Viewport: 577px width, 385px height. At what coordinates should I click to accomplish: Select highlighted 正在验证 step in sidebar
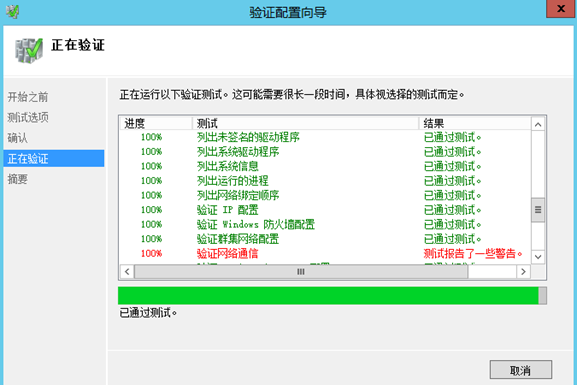pyautogui.click(x=54, y=159)
